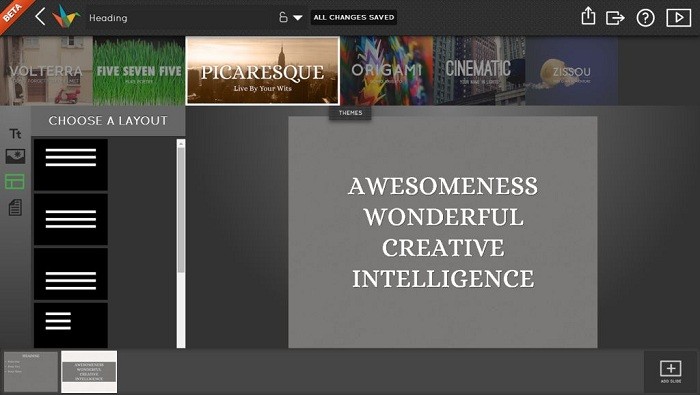This screenshot has height=395, width=700.
Task: Pick the Zissou theme
Action: [572, 71]
